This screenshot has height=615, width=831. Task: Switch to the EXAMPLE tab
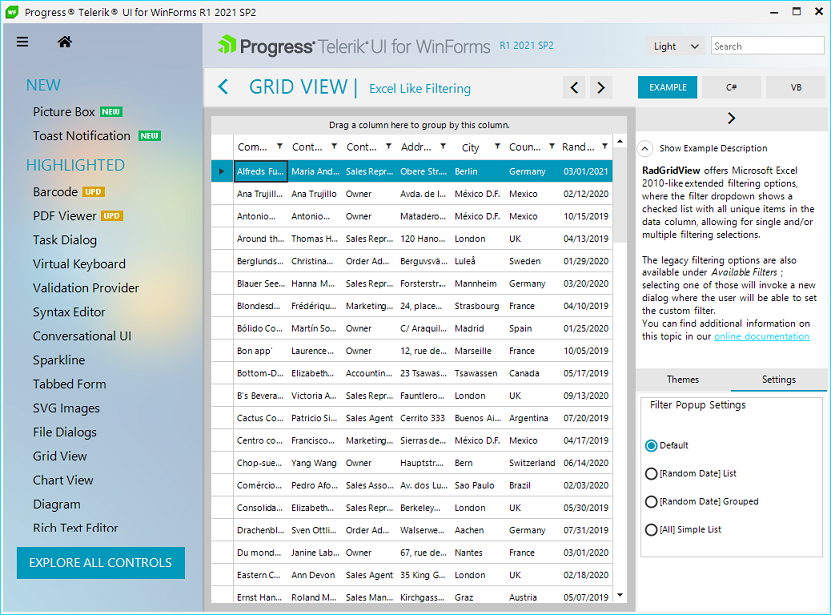coord(668,87)
